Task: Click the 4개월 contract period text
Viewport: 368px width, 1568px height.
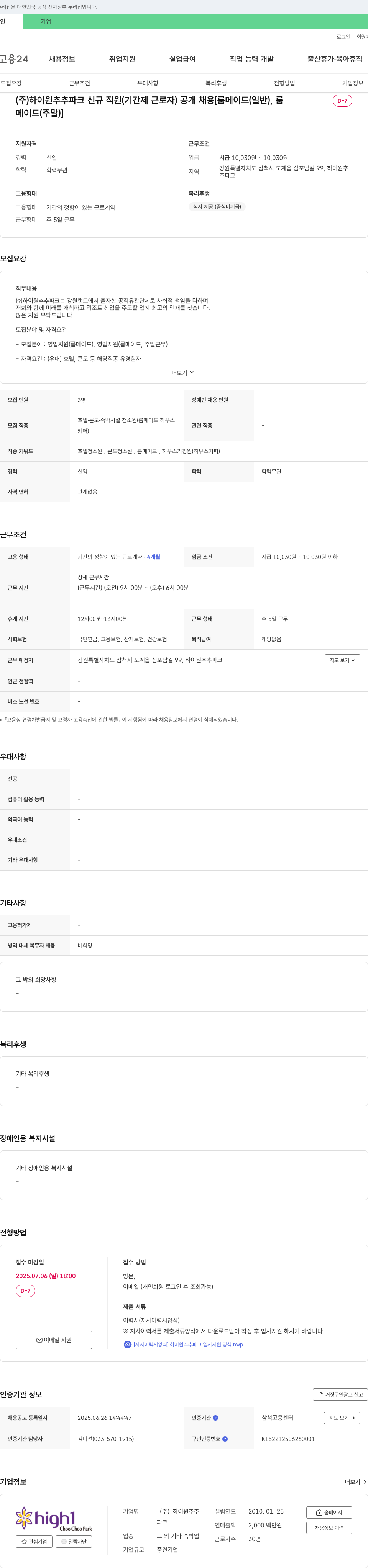Action: (154, 556)
